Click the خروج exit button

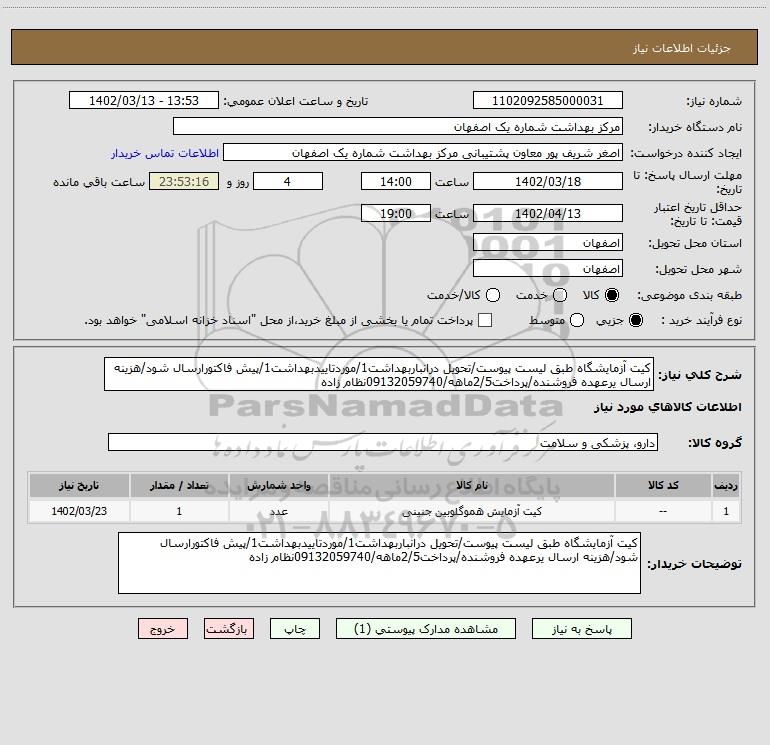[163, 629]
